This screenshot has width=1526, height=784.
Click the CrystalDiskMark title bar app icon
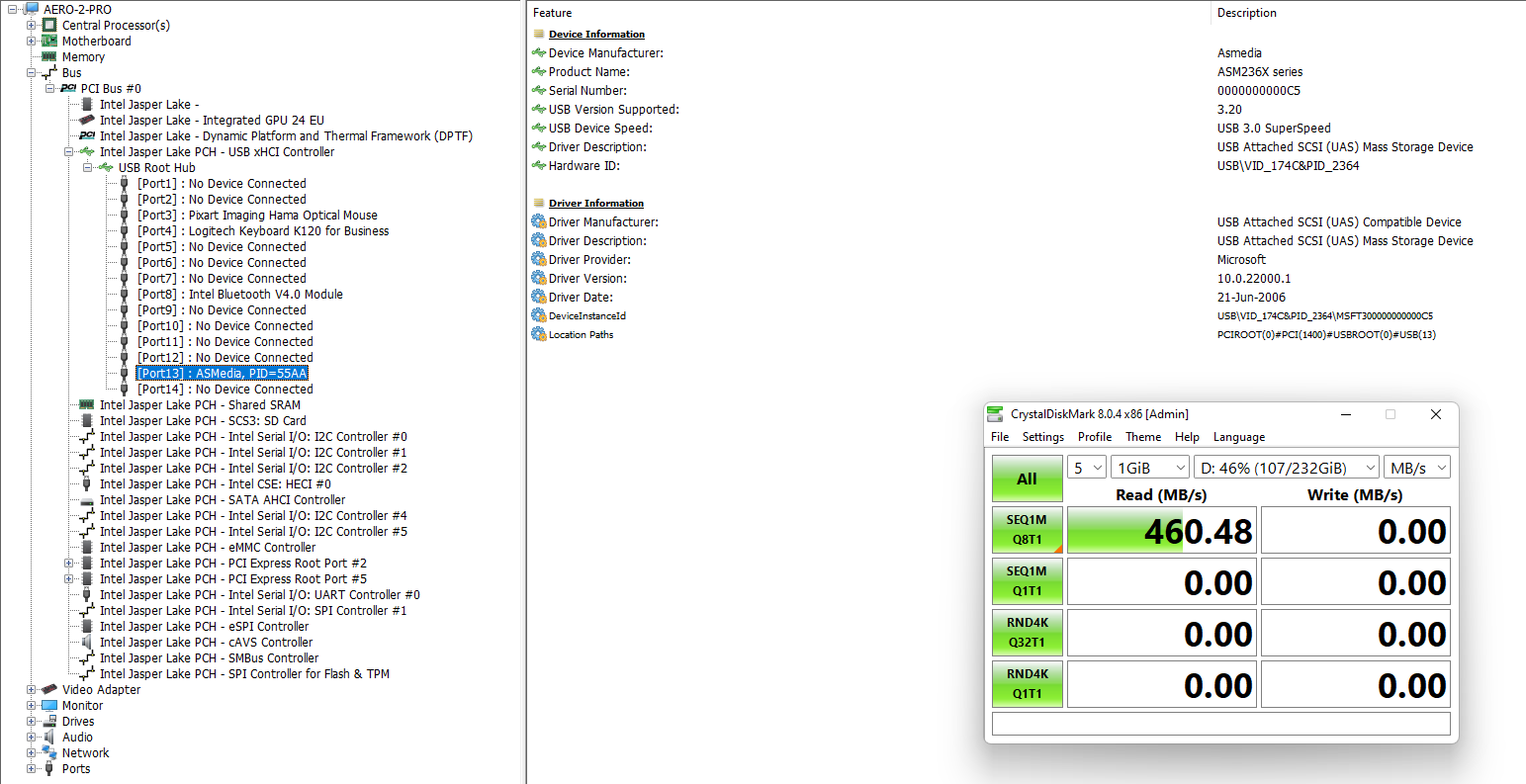(995, 413)
